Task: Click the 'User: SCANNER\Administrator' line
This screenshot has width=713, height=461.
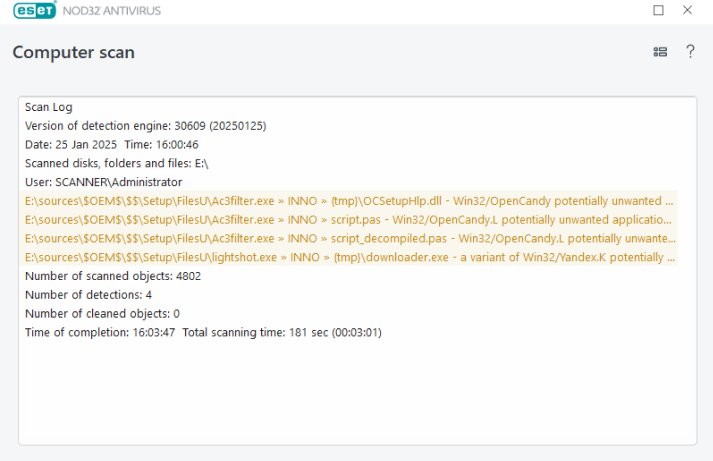Action: pyautogui.click(x=104, y=182)
